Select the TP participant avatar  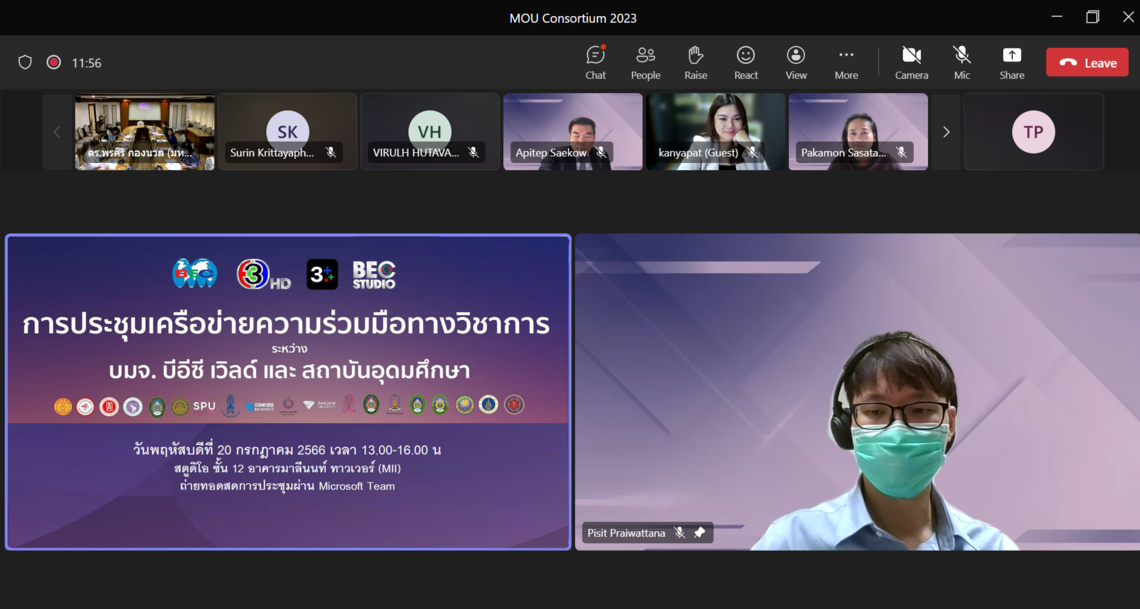[x=1033, y=132]
